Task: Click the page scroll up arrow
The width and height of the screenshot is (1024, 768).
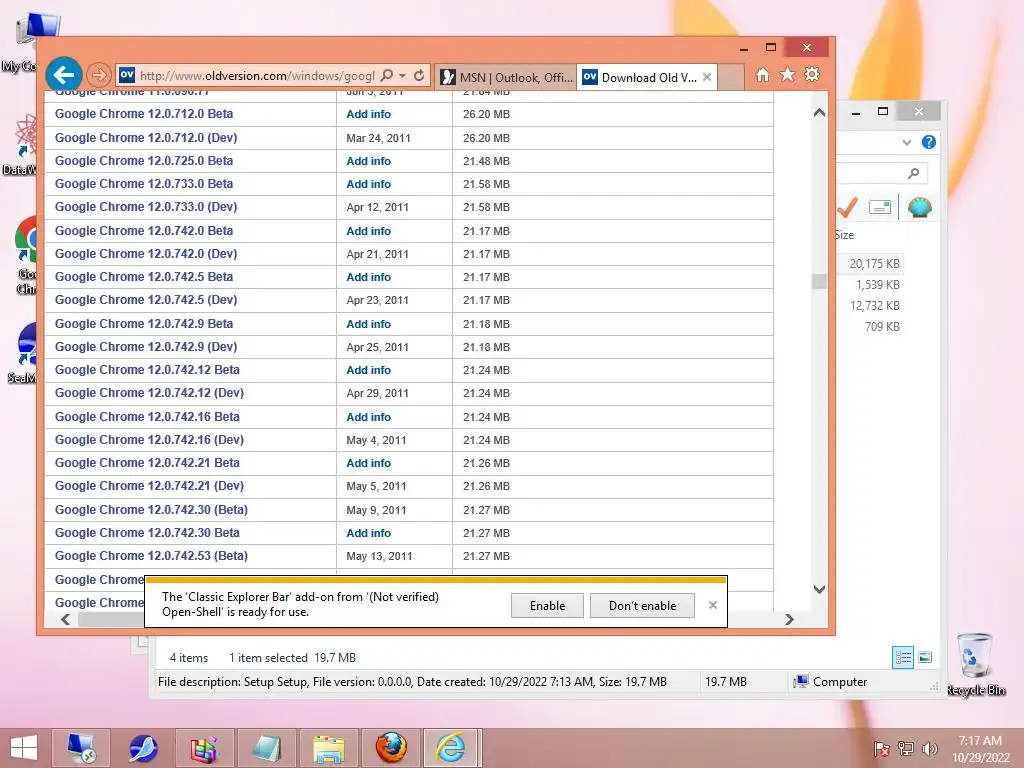Action: [x=820, y=112]
